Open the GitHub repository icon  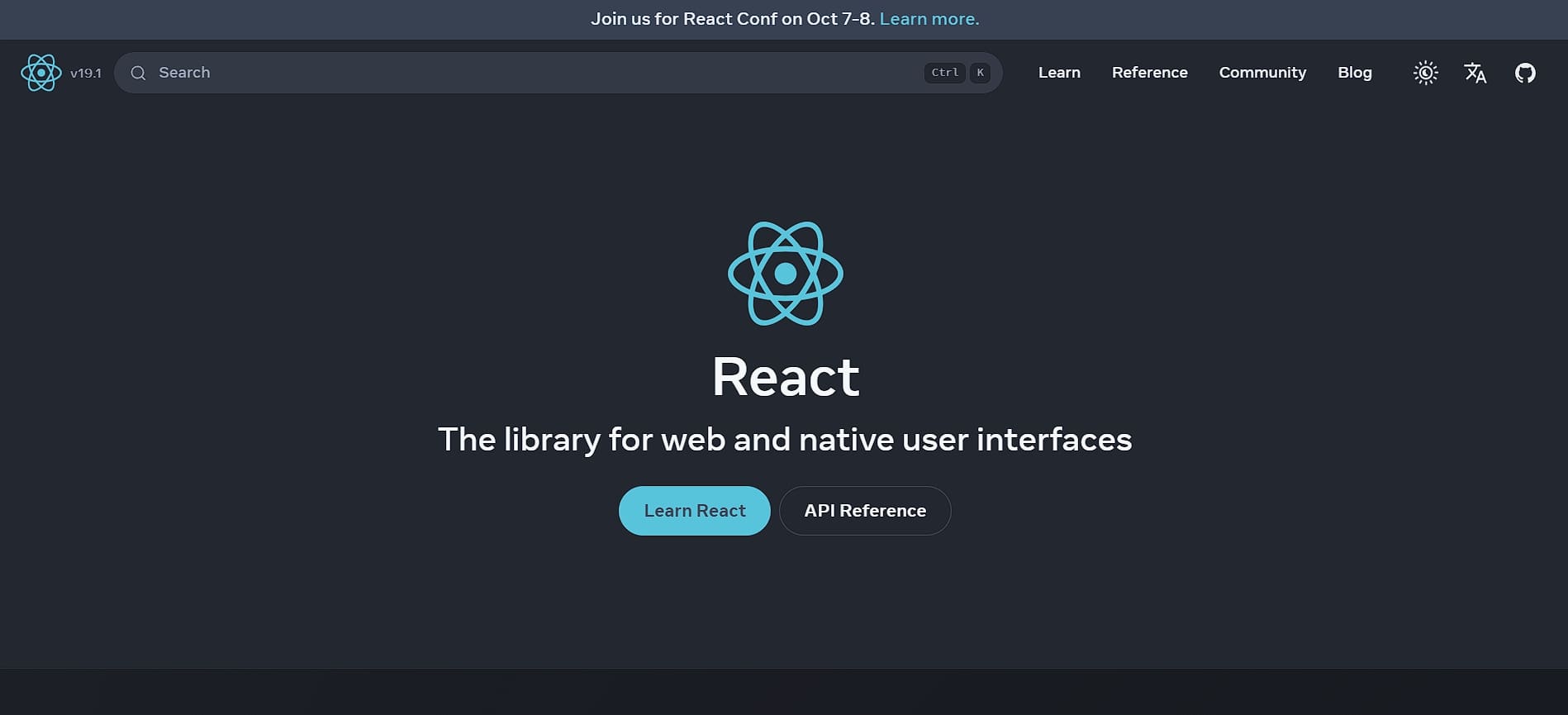[1525, 73]
